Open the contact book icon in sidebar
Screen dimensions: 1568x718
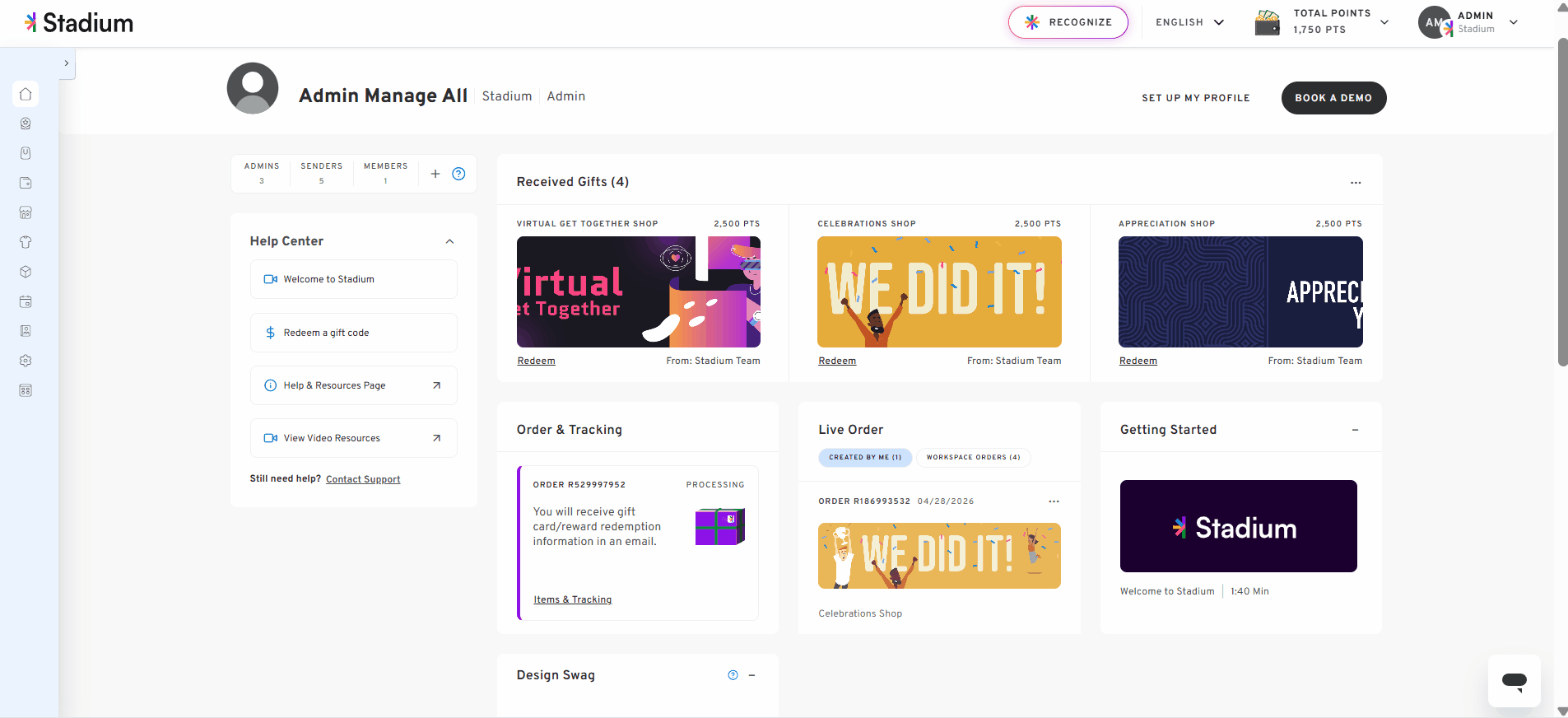26,331
